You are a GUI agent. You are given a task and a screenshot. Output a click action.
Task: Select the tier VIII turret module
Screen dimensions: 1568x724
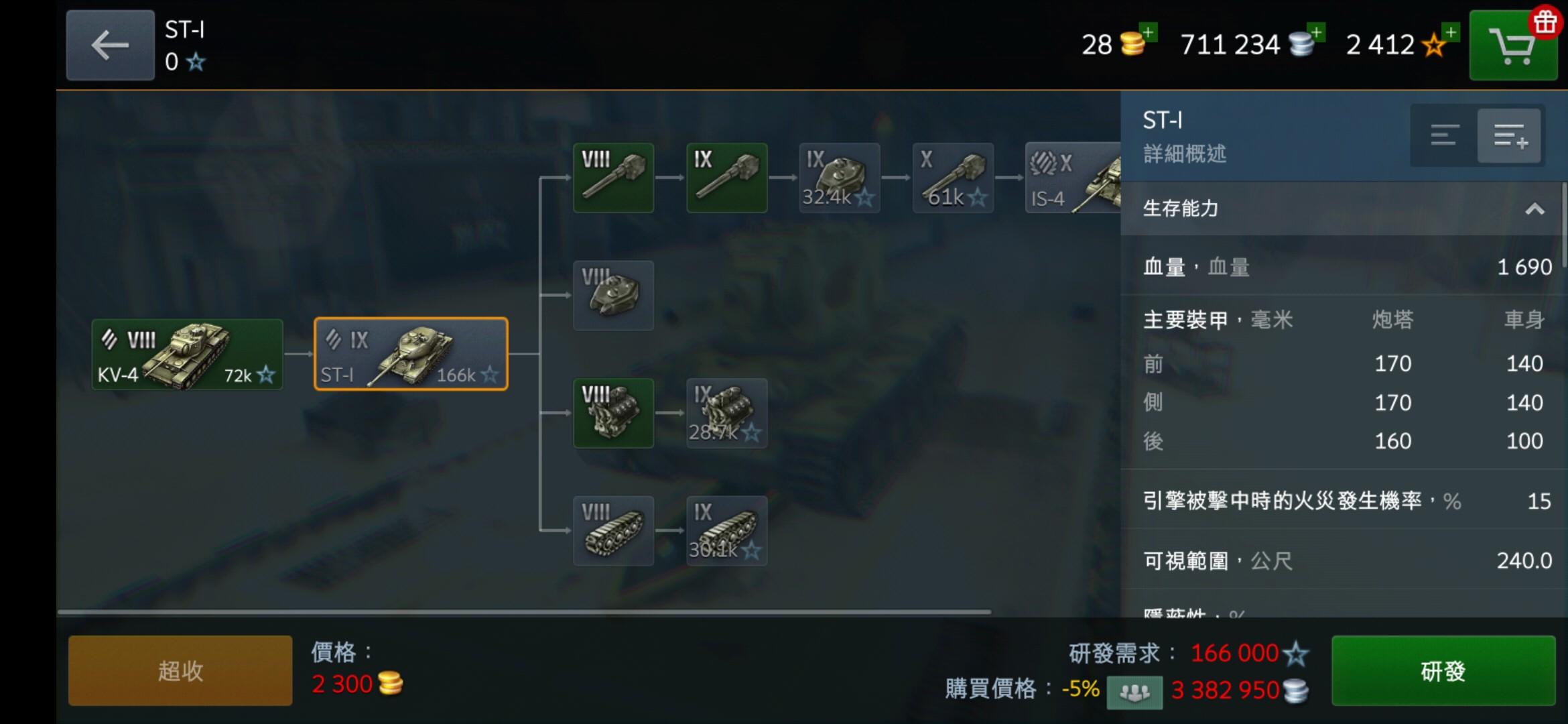tap(613, 296)
